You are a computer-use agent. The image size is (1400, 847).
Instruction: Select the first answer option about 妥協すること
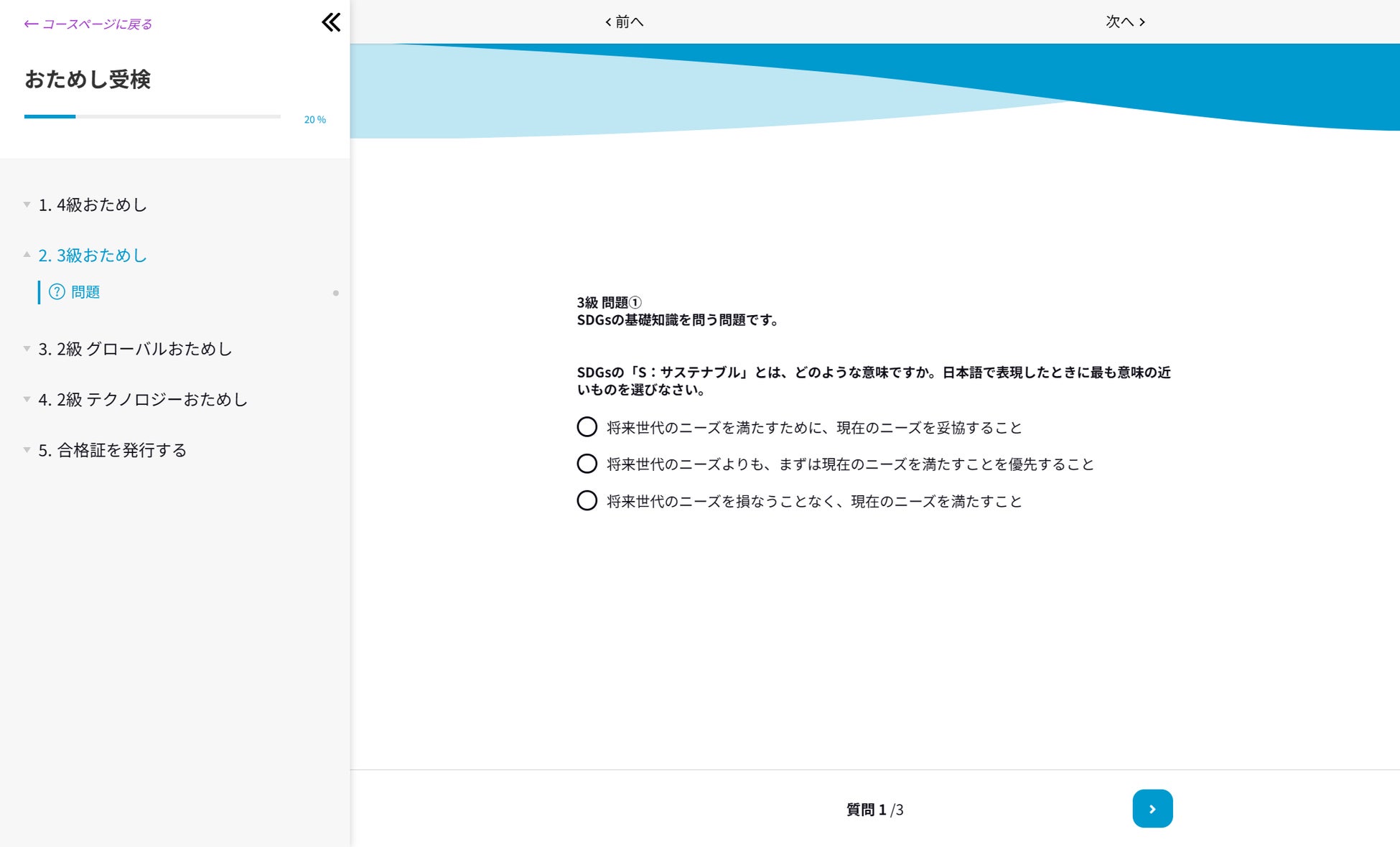[x=587, y=427]
